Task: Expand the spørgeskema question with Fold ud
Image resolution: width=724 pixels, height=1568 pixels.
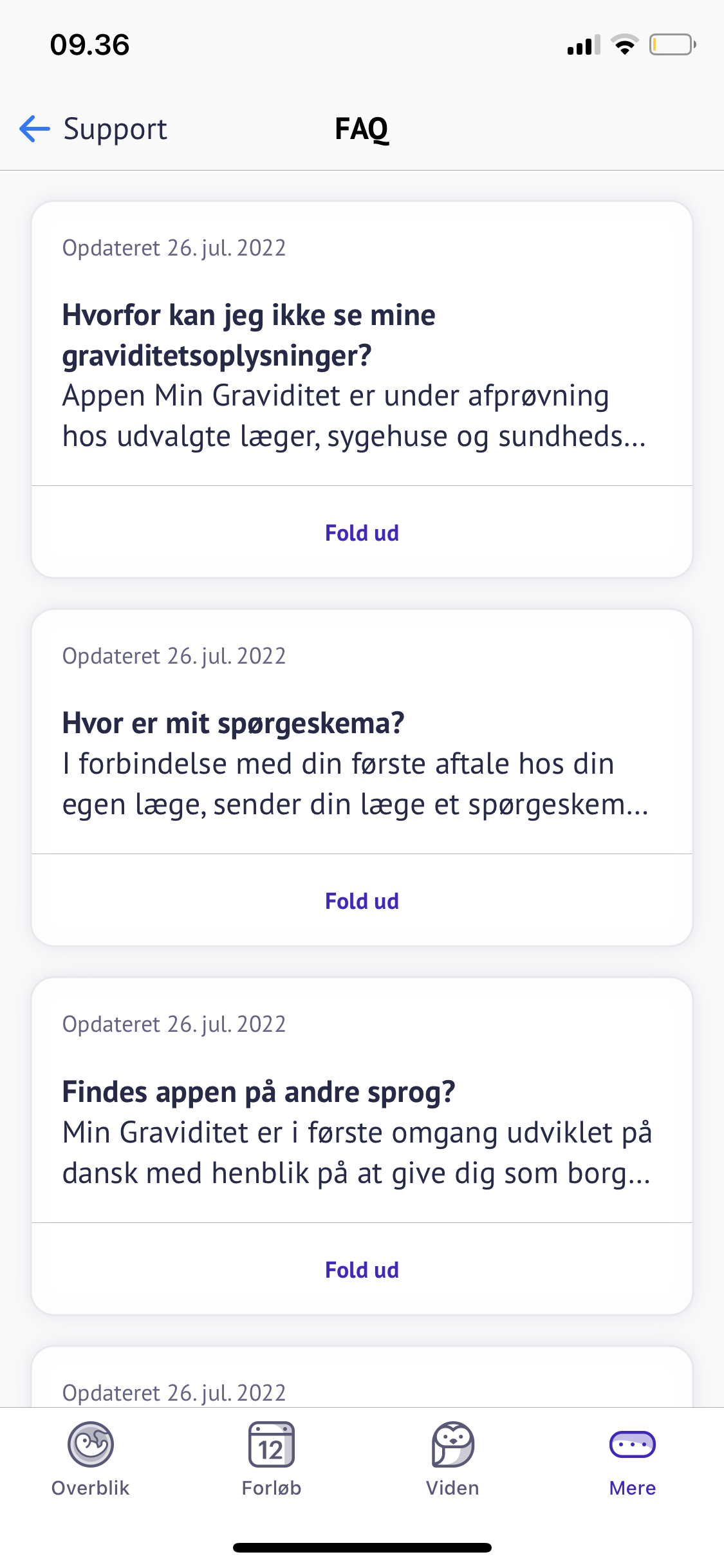Action: coord(362,901)
